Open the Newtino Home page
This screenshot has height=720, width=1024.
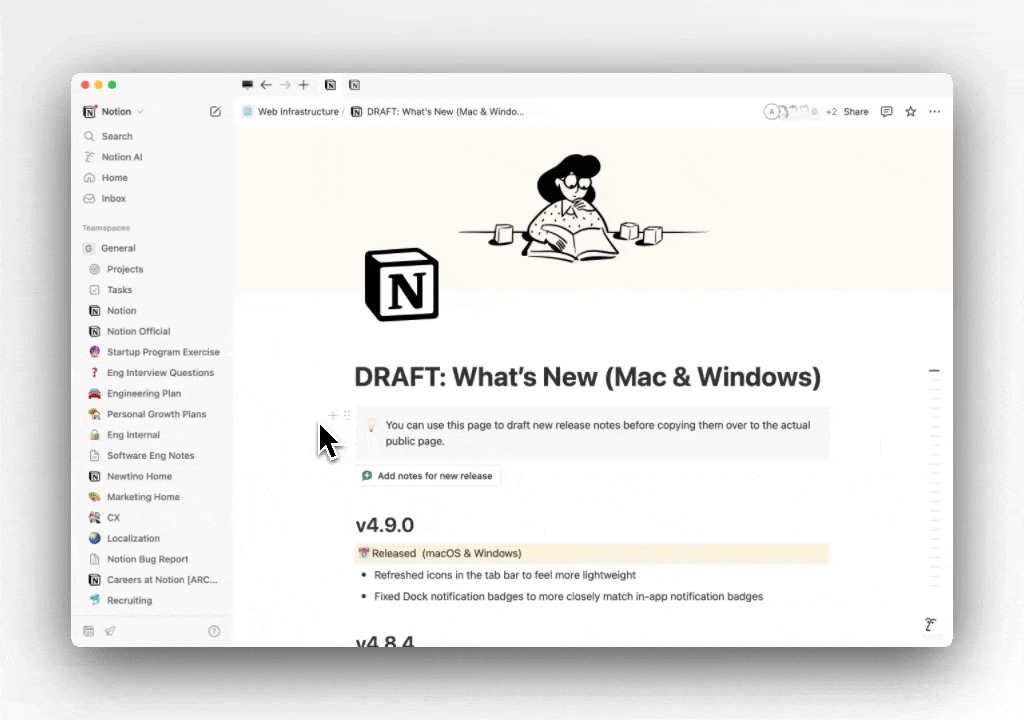(139, 476)
